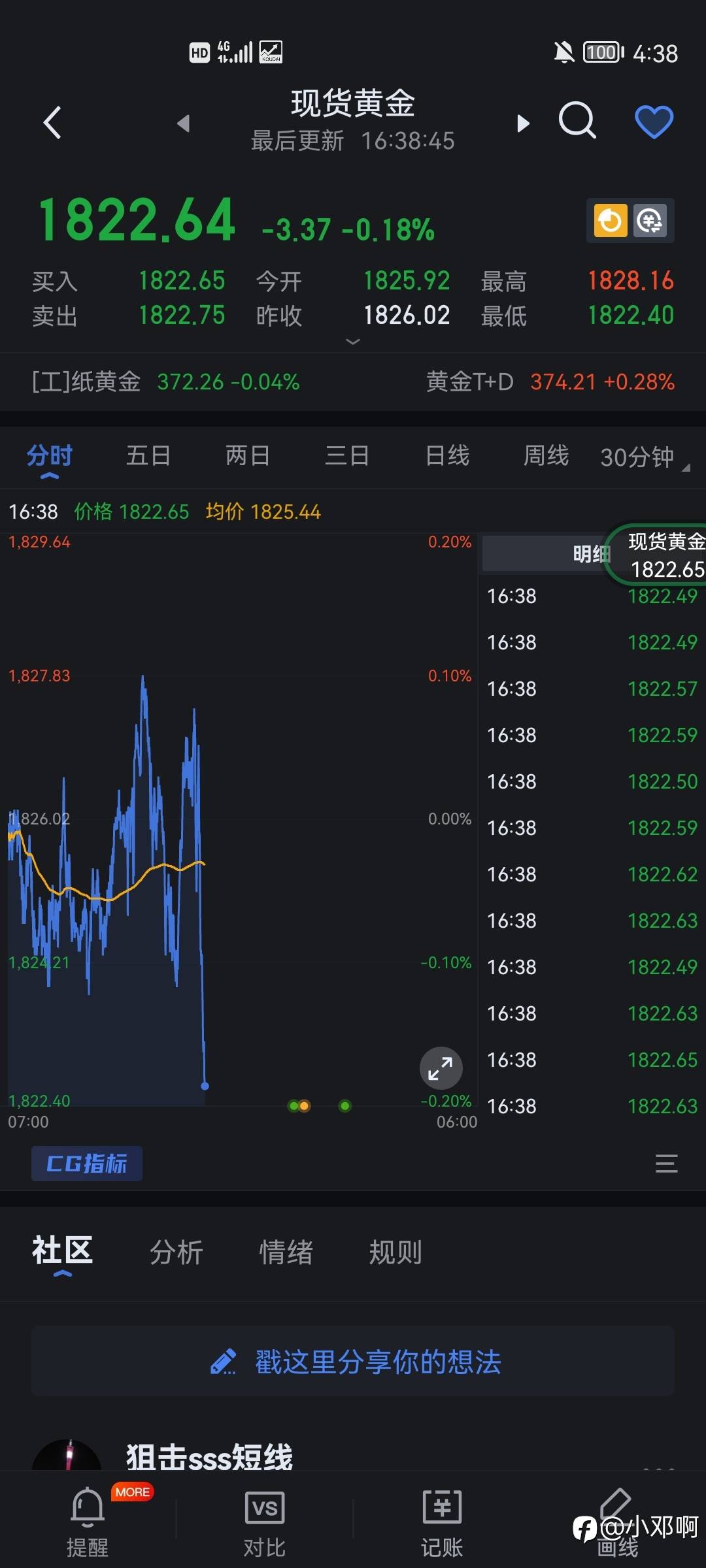Select the 周线 chart tab

(x=546, y=456)
